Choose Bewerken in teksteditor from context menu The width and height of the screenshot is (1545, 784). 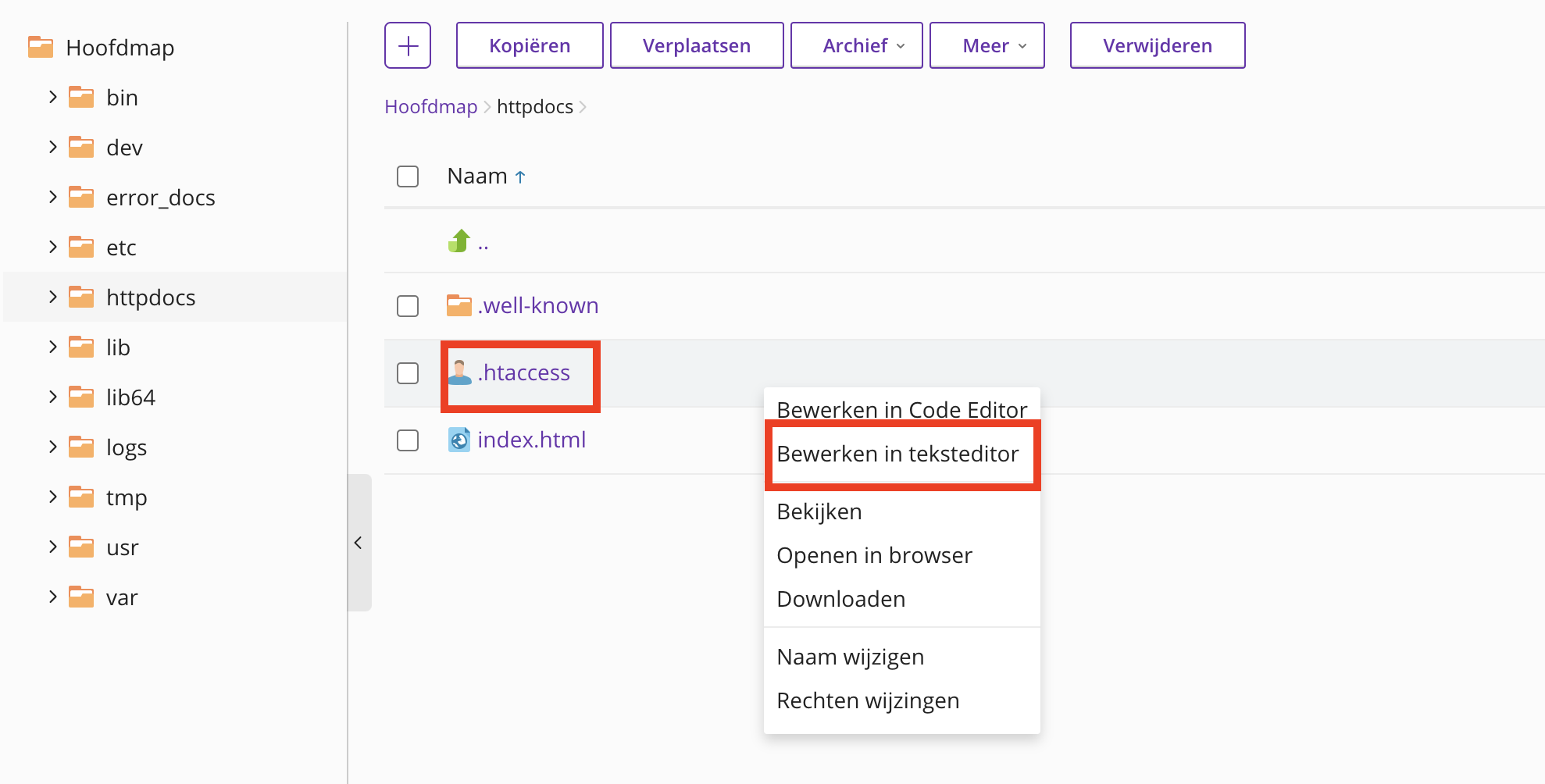pos(897,454)
